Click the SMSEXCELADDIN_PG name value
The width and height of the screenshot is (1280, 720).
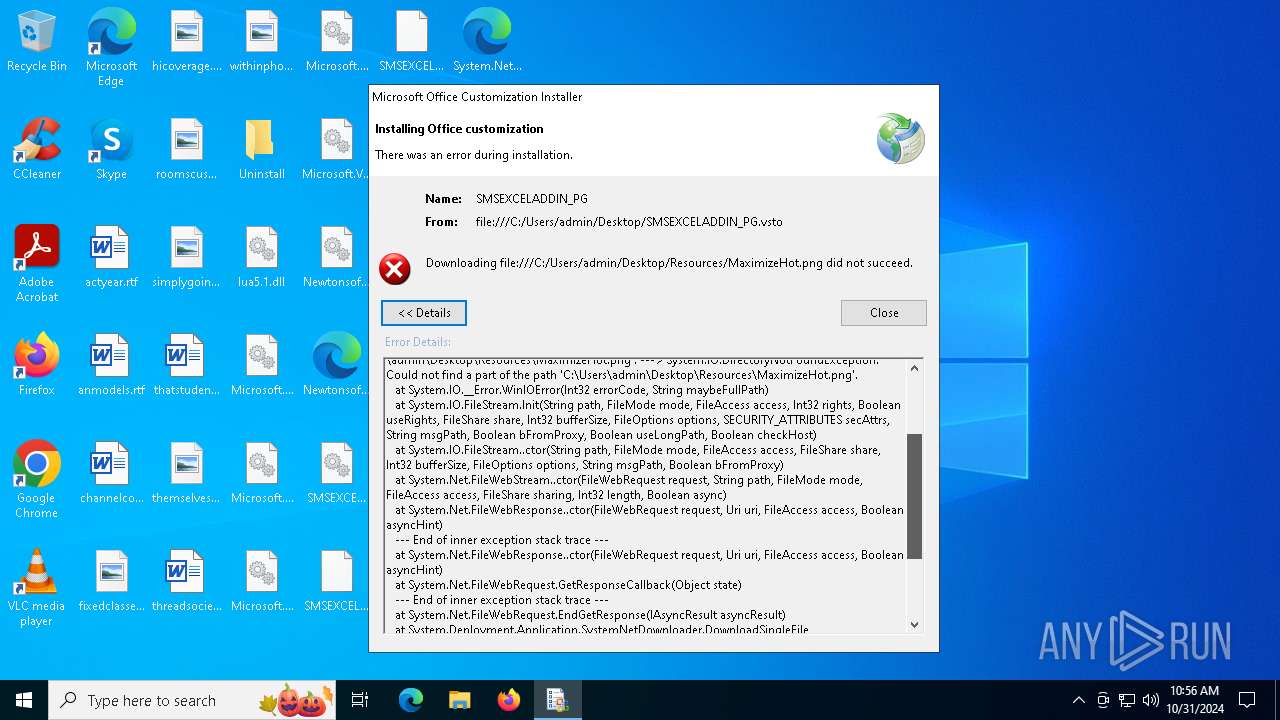click(x=532, y=199)
